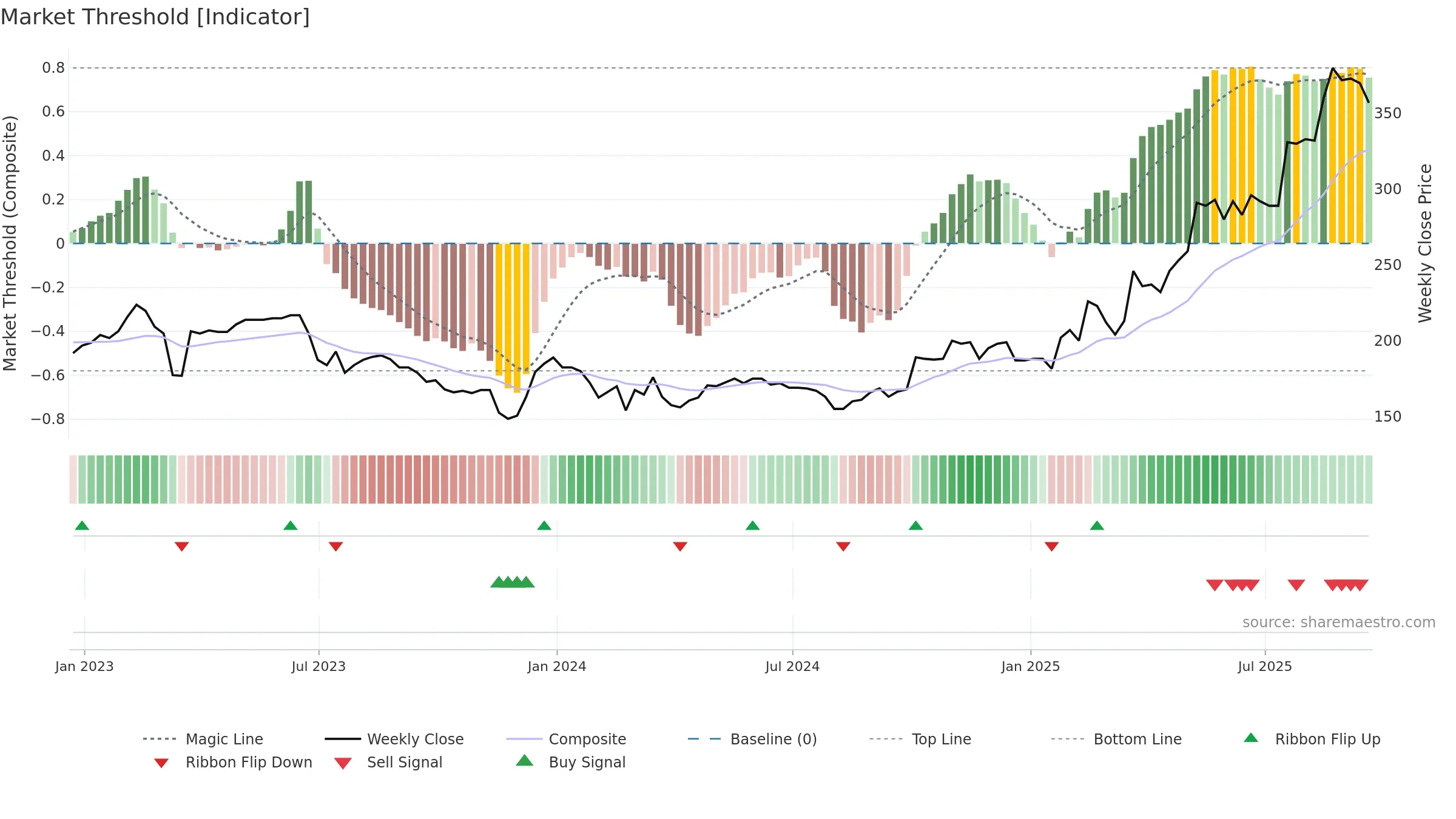Select the ribbon flip down marker after Jan 2025
Screen dimensions: 1456x819
tap(1052, 547)
